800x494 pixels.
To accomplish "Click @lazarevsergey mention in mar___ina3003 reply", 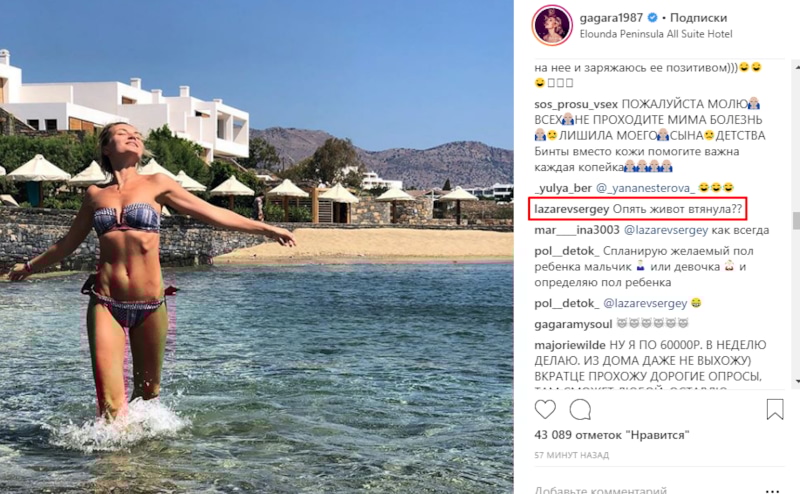I will (666, 230).
